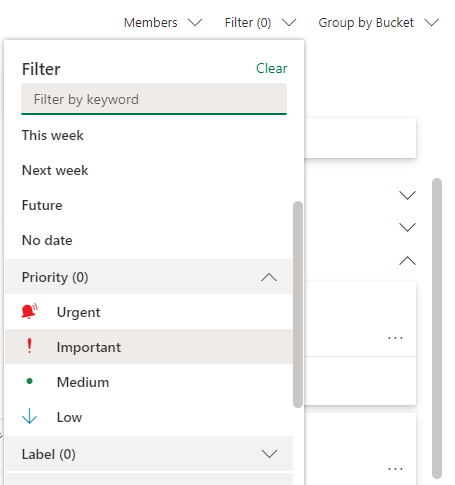Choose the No date filter option
The width and height of the screenshot is (455, 485).
coord(47,240)
